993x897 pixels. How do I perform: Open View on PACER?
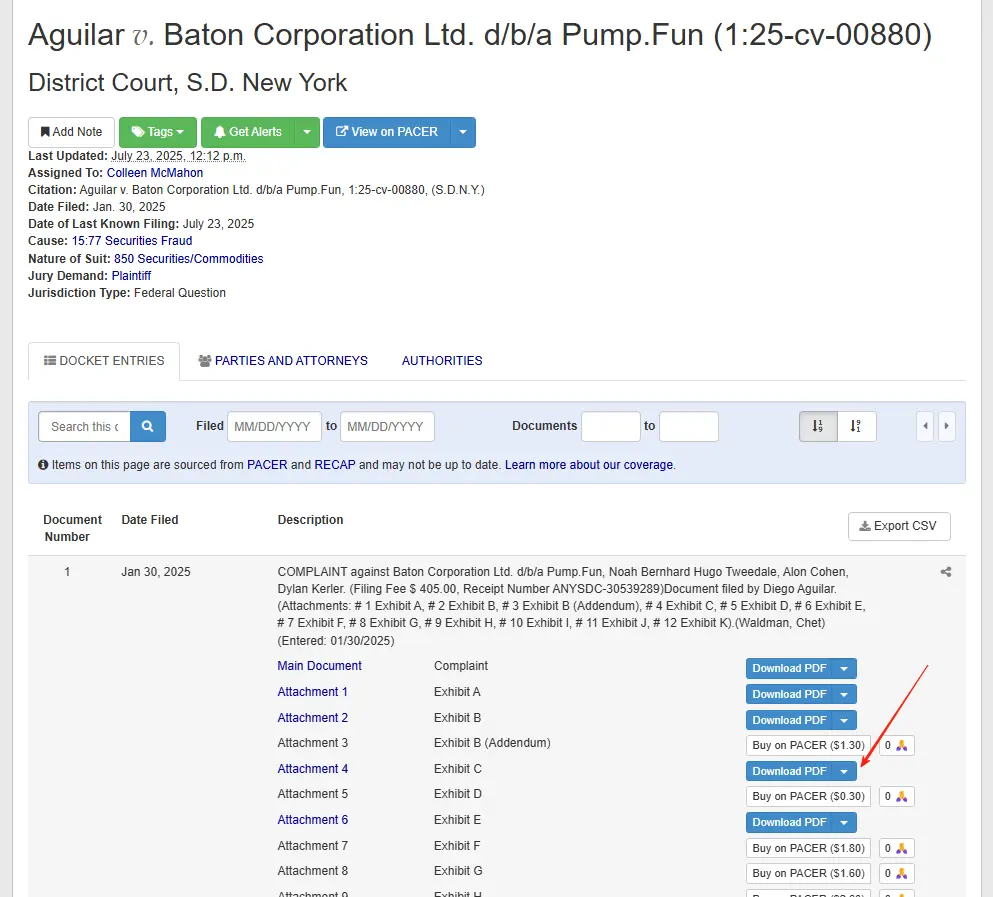click(387, 132)
